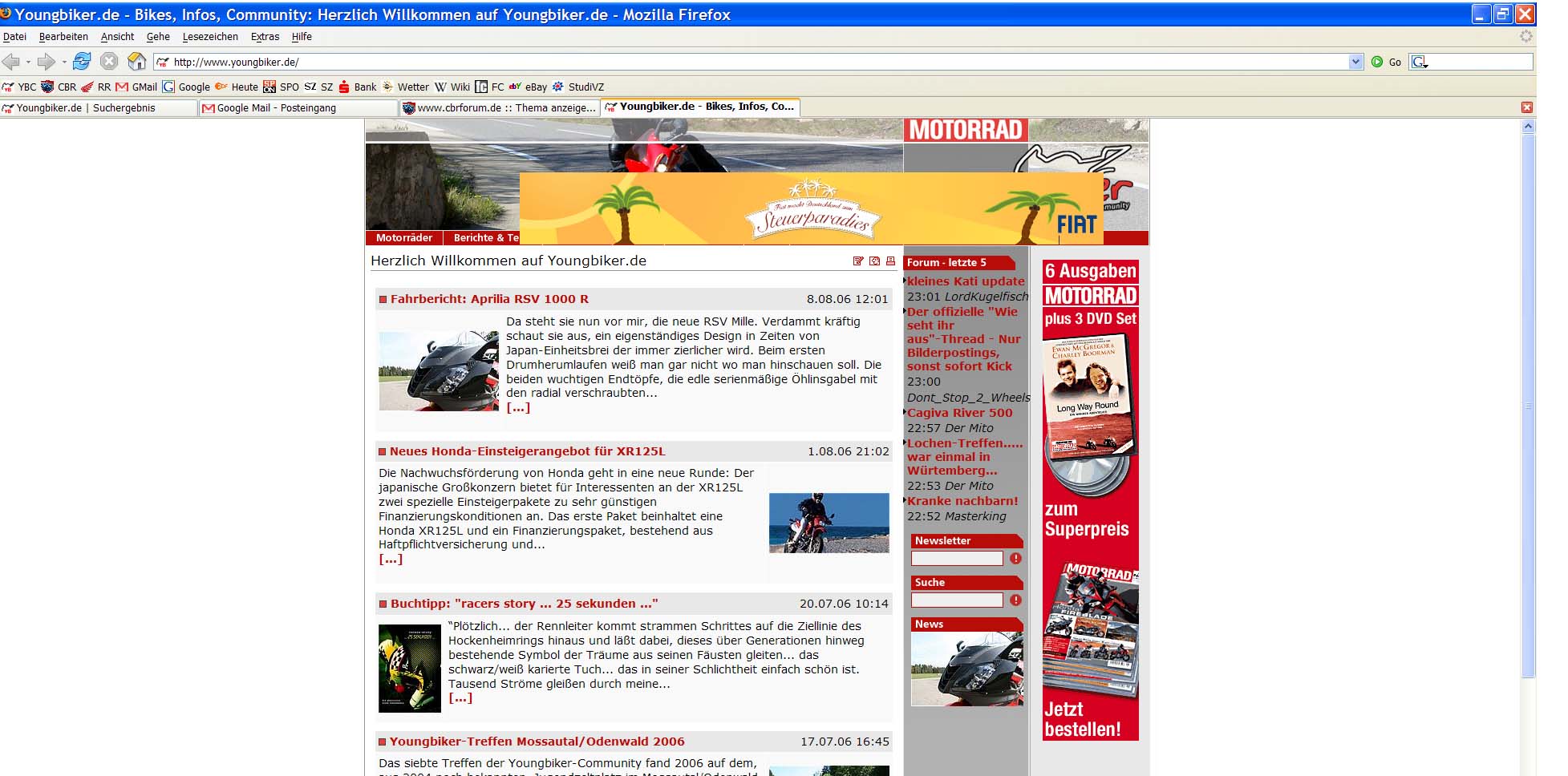Click the print icon beside page heading
The height and width of the screenshot is (776, 1568).
[890, 261]
